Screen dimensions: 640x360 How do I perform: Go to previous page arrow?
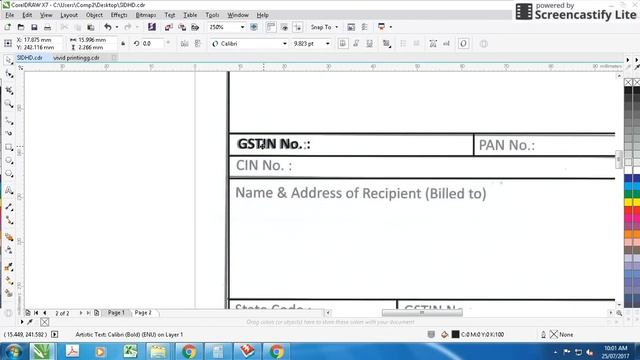tap(44, 313)
